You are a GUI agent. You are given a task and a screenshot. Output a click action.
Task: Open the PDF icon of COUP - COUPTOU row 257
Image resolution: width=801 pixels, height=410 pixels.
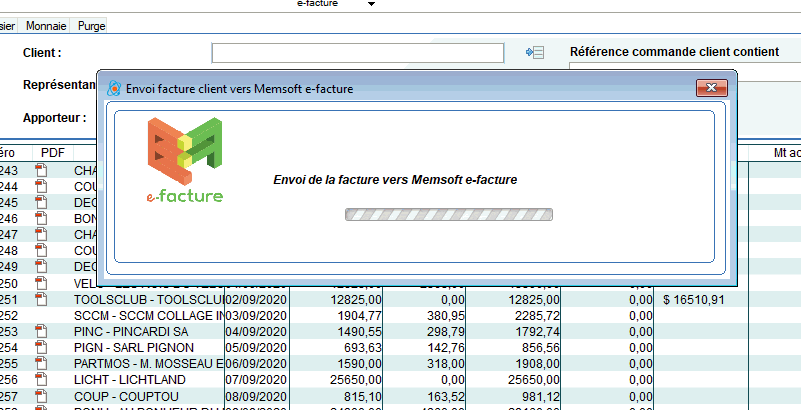pos(41,396)
